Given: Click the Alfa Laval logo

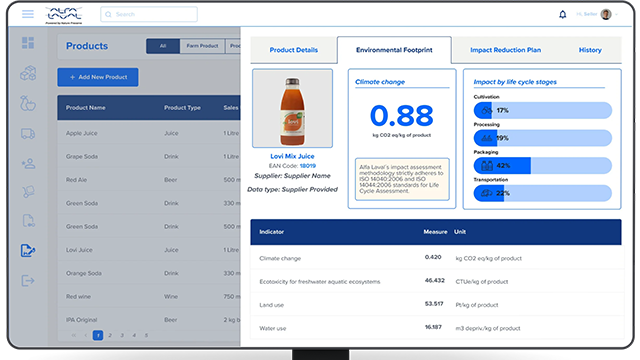Looking at the screenshot, I should pyautogui.click(x=64, y=16).
